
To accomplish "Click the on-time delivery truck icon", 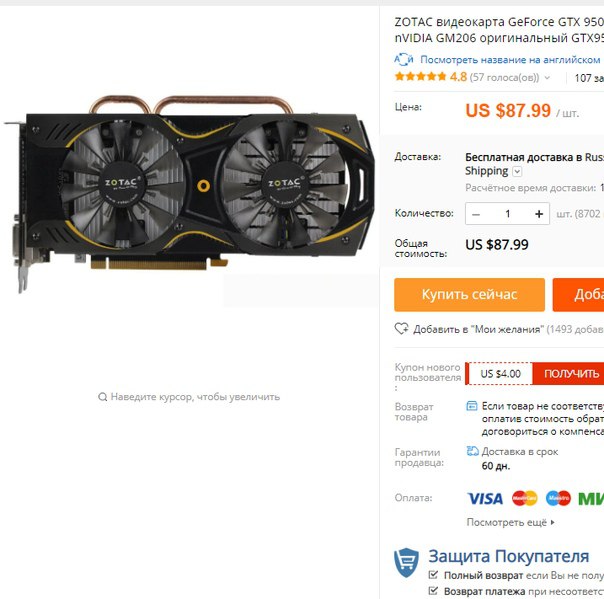I will 472,451.
